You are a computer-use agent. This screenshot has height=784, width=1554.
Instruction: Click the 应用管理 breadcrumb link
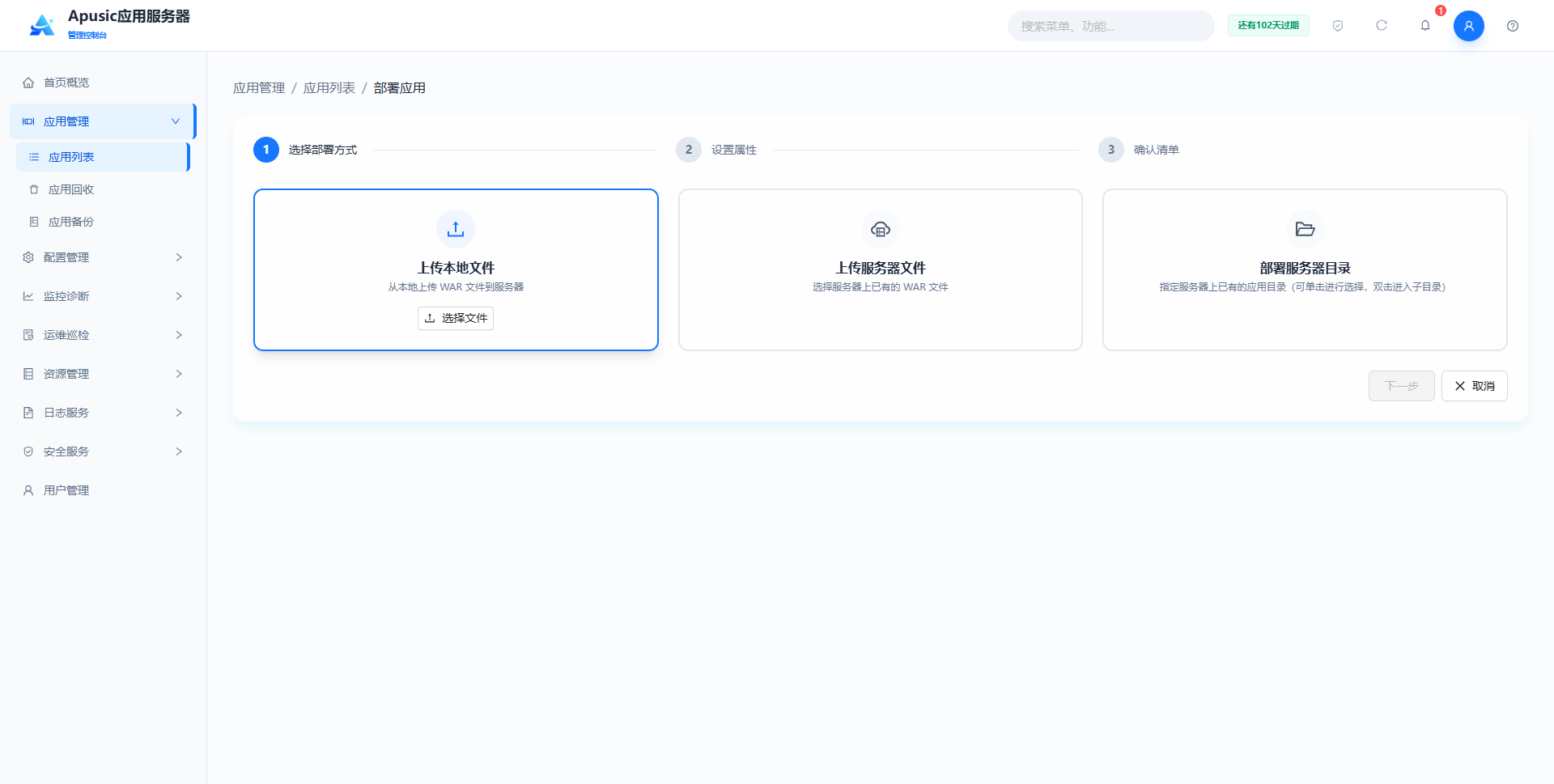point(259,87)
